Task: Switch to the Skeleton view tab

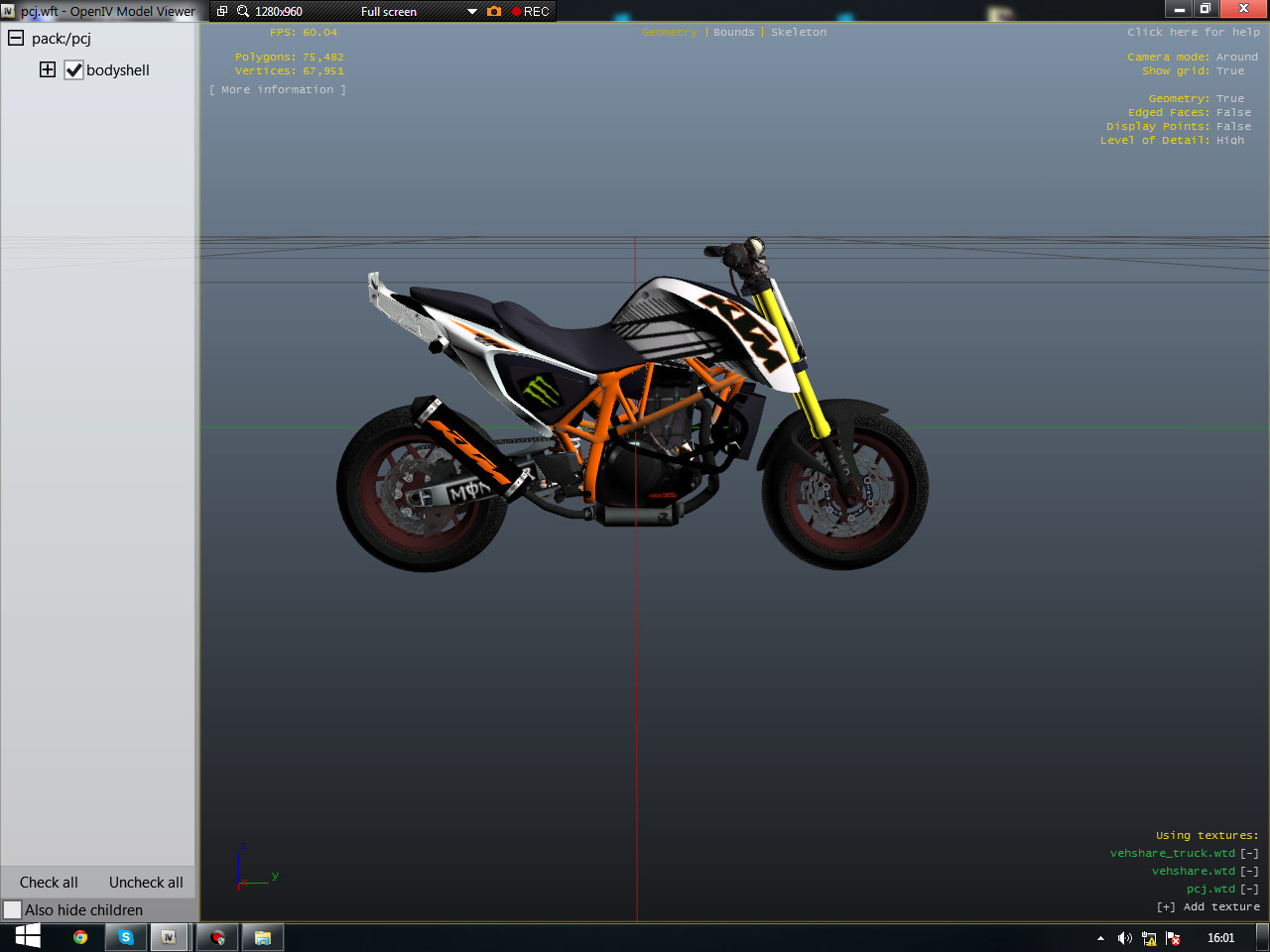Action: point(799,32)
